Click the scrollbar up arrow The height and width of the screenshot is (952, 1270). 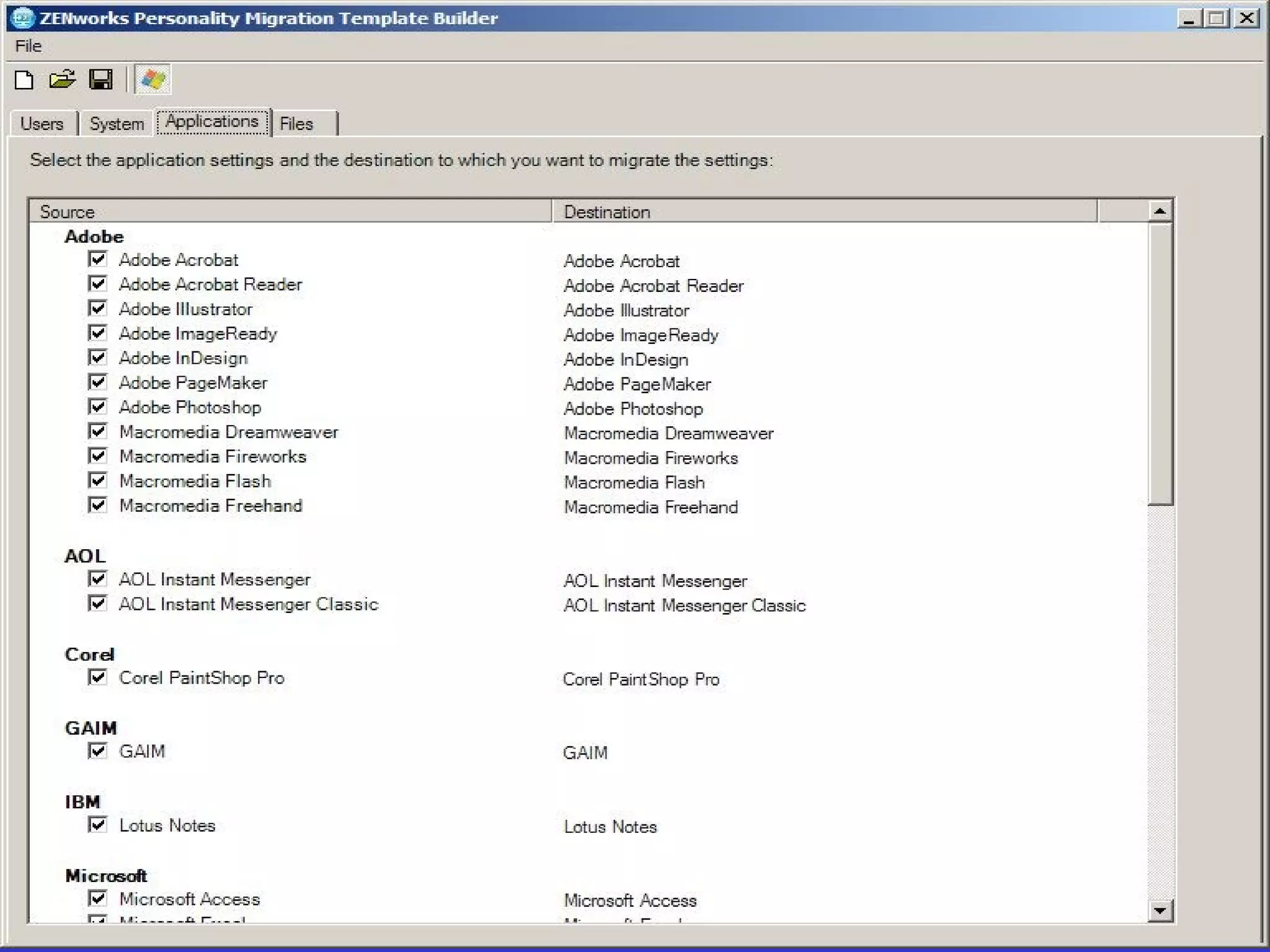click(1160, 211)
